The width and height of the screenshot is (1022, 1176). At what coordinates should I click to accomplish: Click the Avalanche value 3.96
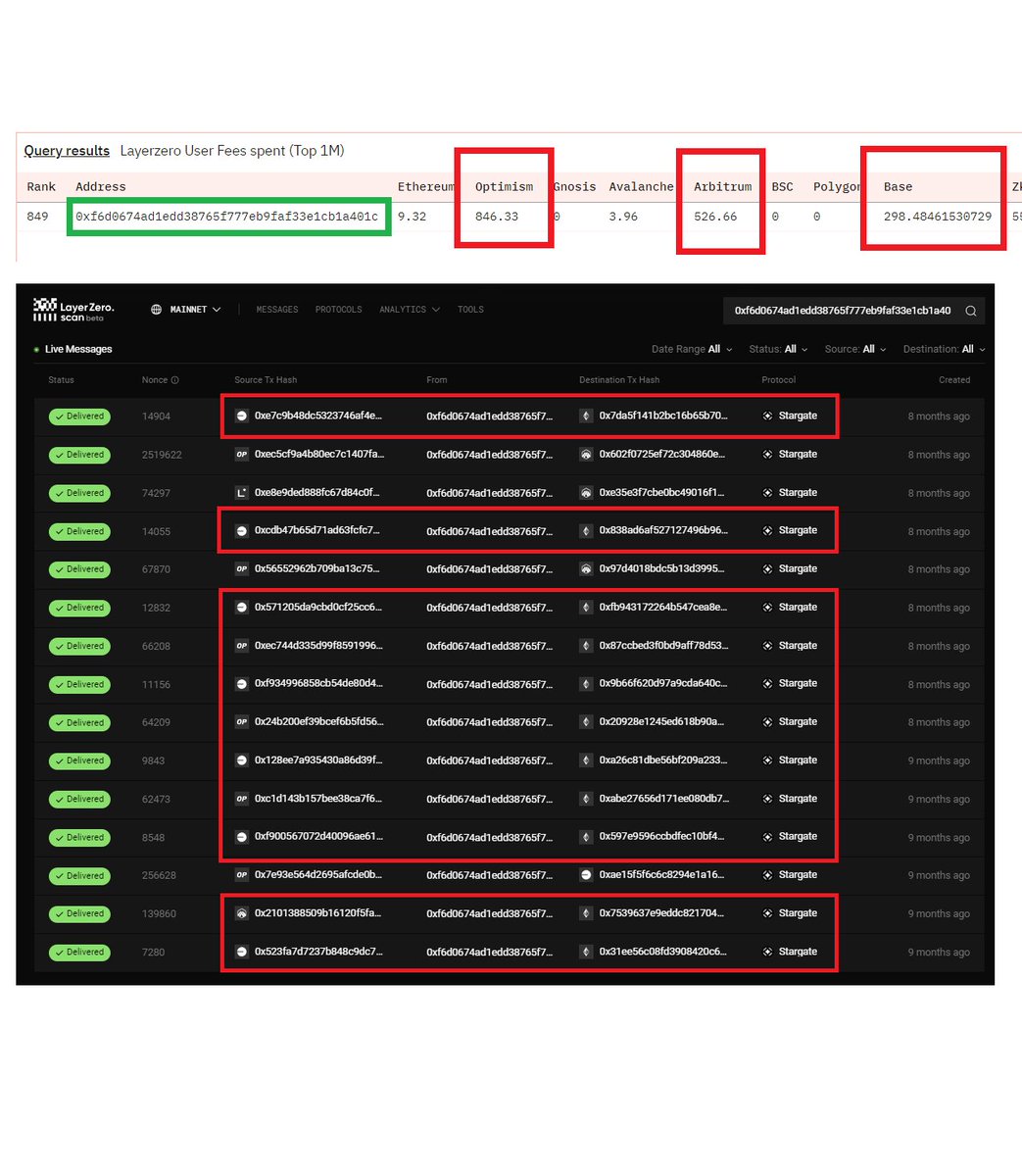coord(623,217)
